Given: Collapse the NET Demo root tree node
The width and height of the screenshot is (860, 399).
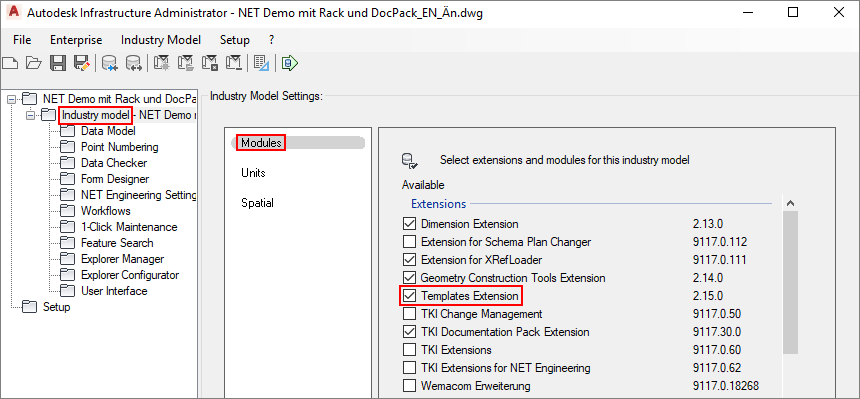Looking at the screenshot, I should (11, 99).
